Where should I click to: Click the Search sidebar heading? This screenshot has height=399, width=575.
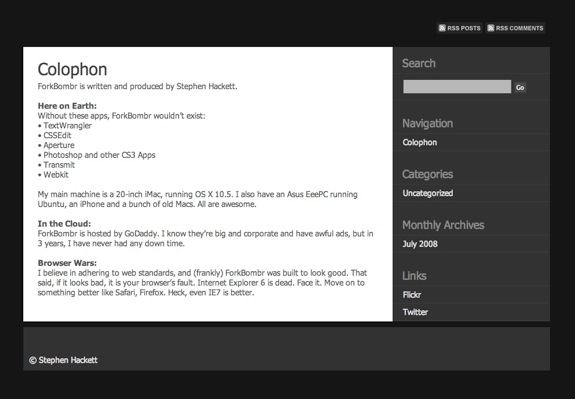click(x=419, y=63)
